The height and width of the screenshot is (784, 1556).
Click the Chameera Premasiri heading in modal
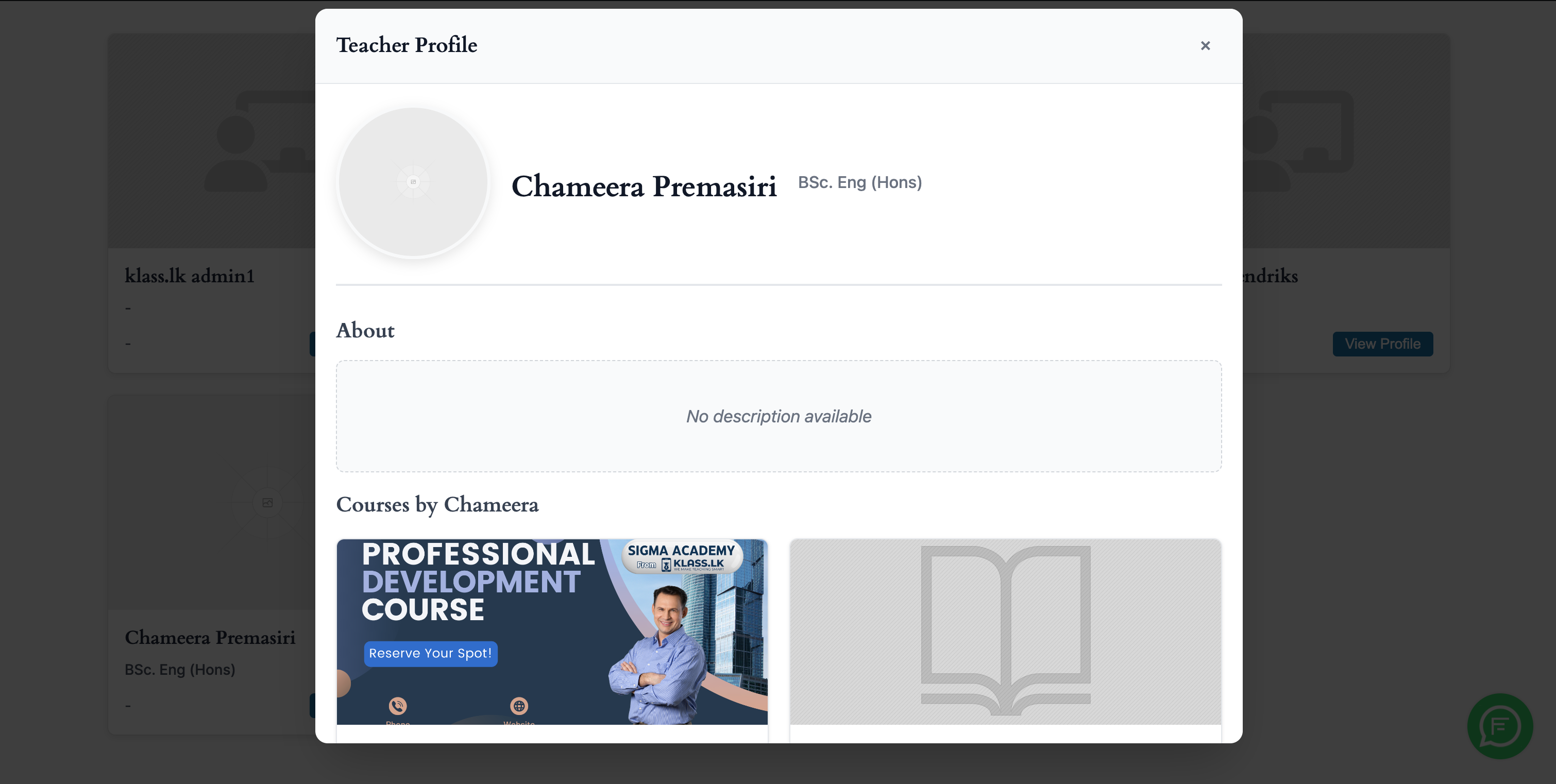(644, 186)
